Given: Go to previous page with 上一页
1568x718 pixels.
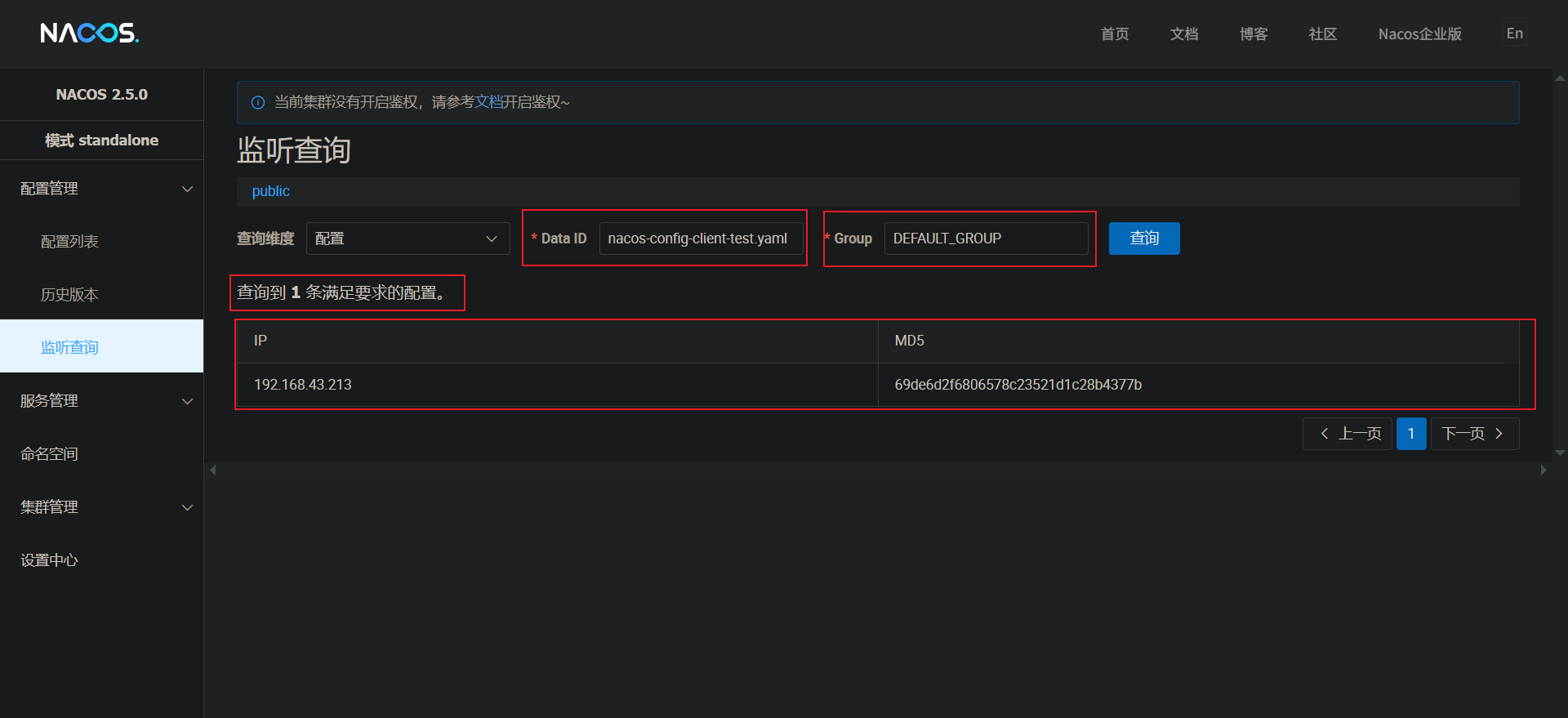Looking at the screenshot, I should (1347, 434).
